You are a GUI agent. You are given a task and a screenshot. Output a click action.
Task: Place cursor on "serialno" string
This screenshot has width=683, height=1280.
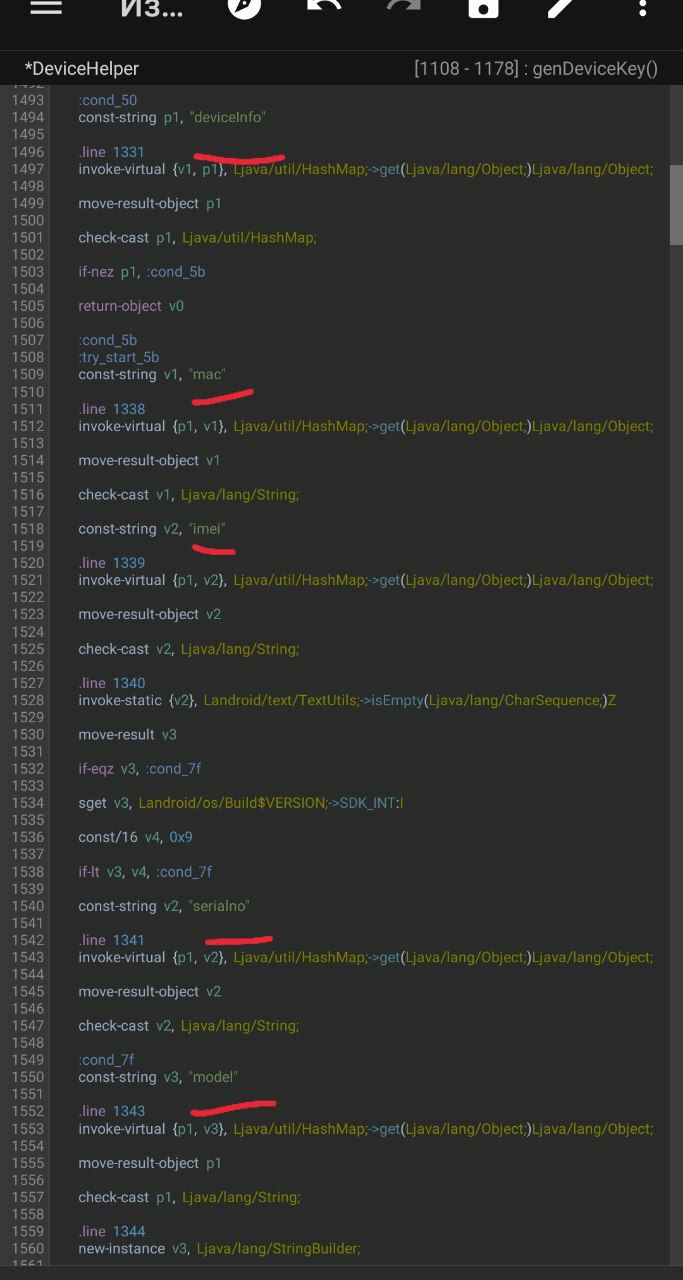[219, 905]
